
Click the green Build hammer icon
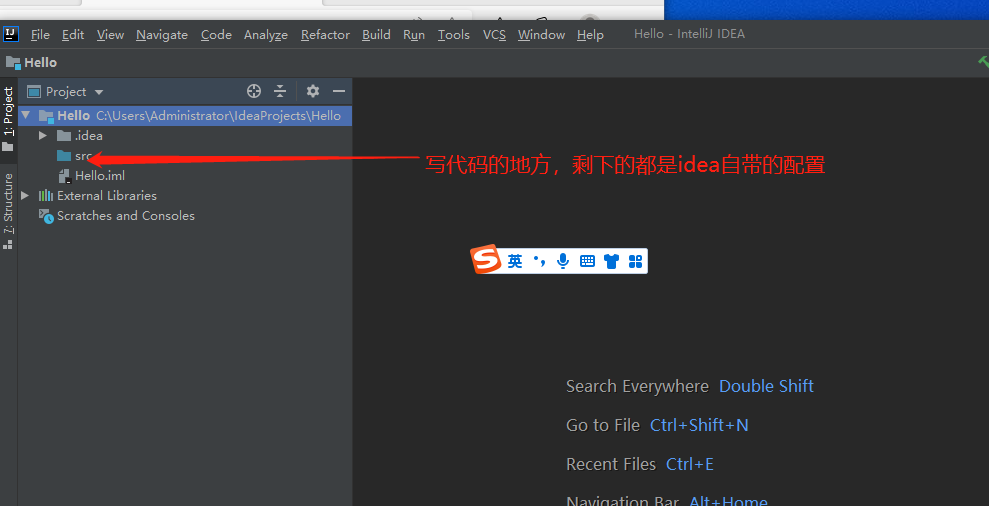coord(983,61)
